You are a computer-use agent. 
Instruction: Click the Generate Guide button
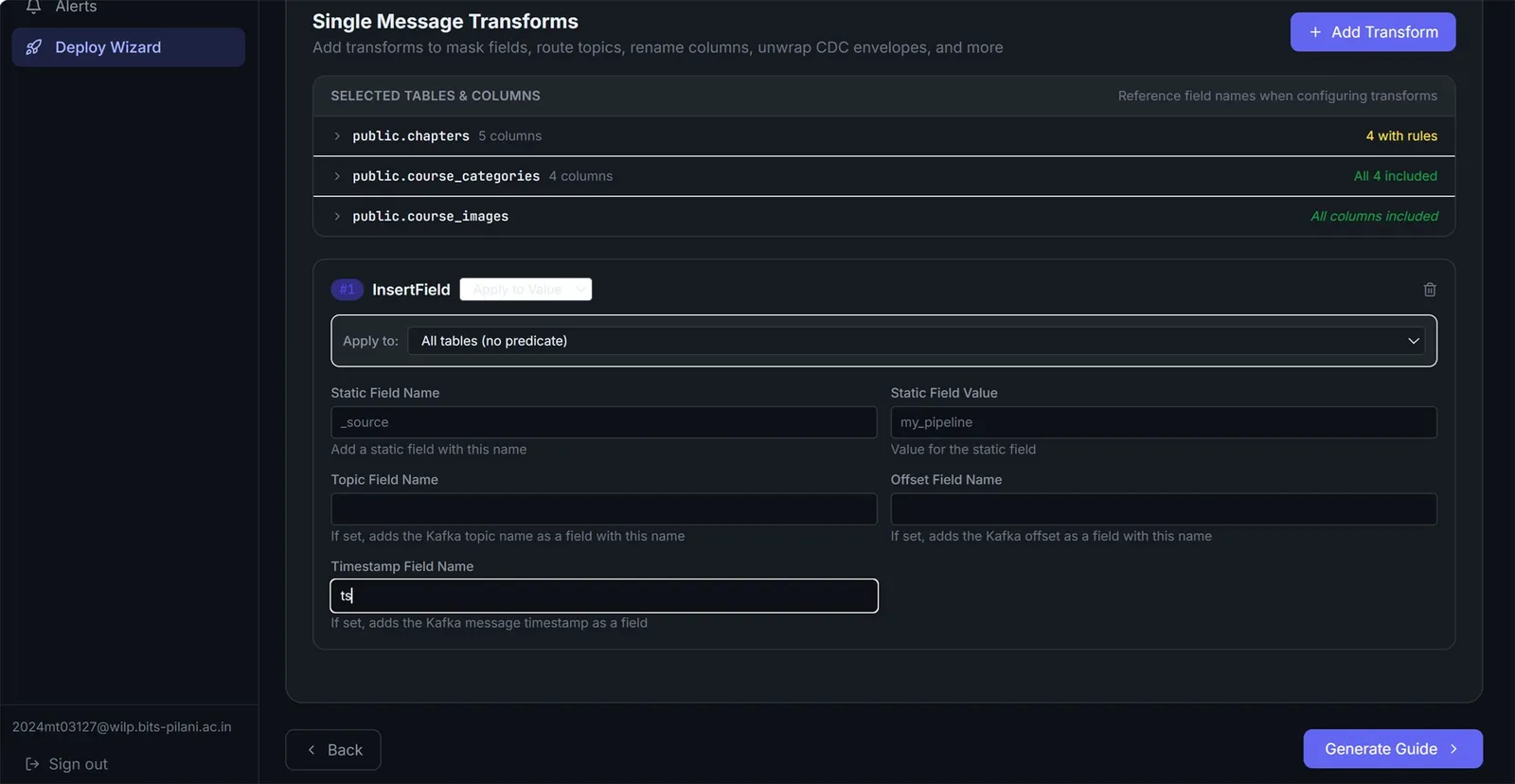[1393, 749]
